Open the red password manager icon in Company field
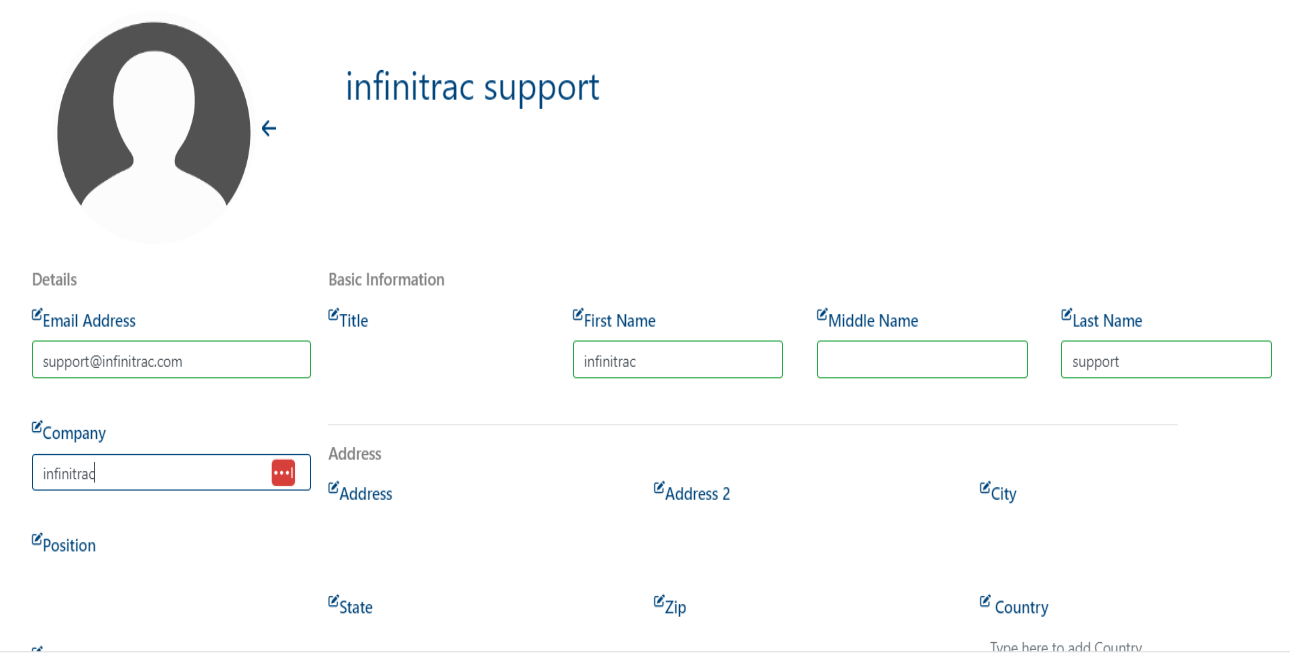Viewport: 1290px width, 658px height. click(283, 473)
